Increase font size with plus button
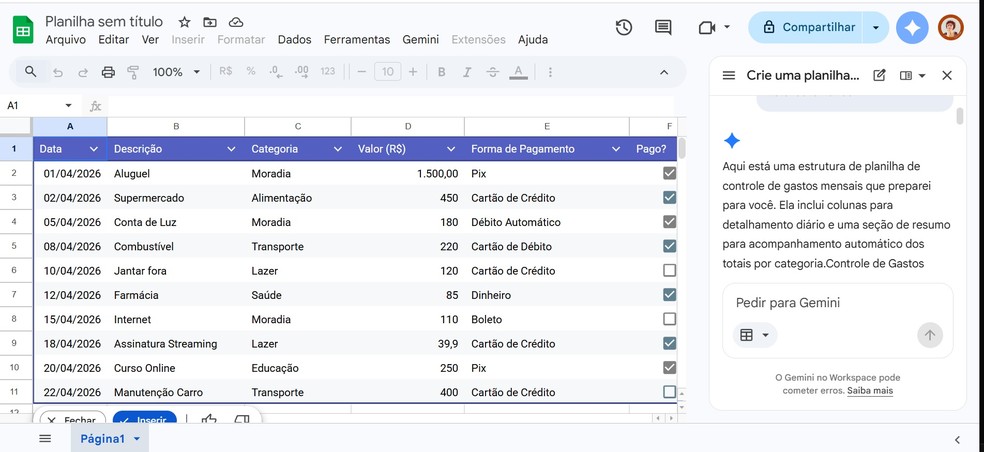984x452 pixels. tap(413, 72)
